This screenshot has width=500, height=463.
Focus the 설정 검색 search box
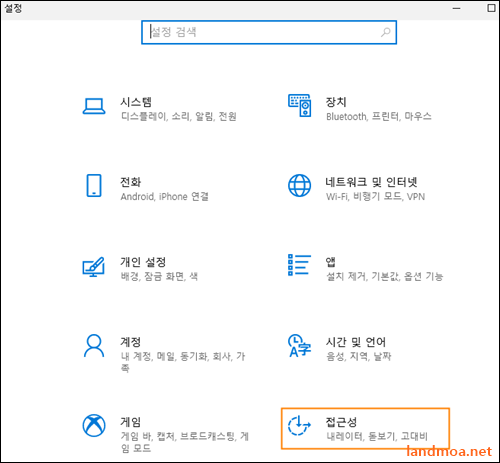click(x=269, y=32)
